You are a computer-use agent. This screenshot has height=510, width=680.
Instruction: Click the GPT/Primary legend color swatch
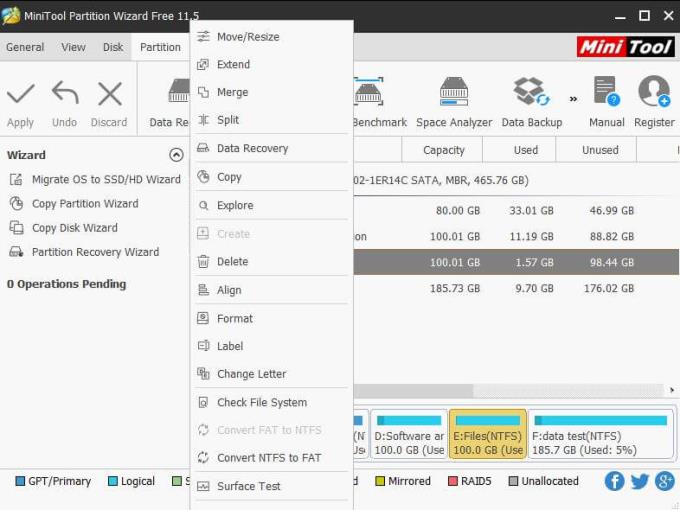(x=20, y=481)
